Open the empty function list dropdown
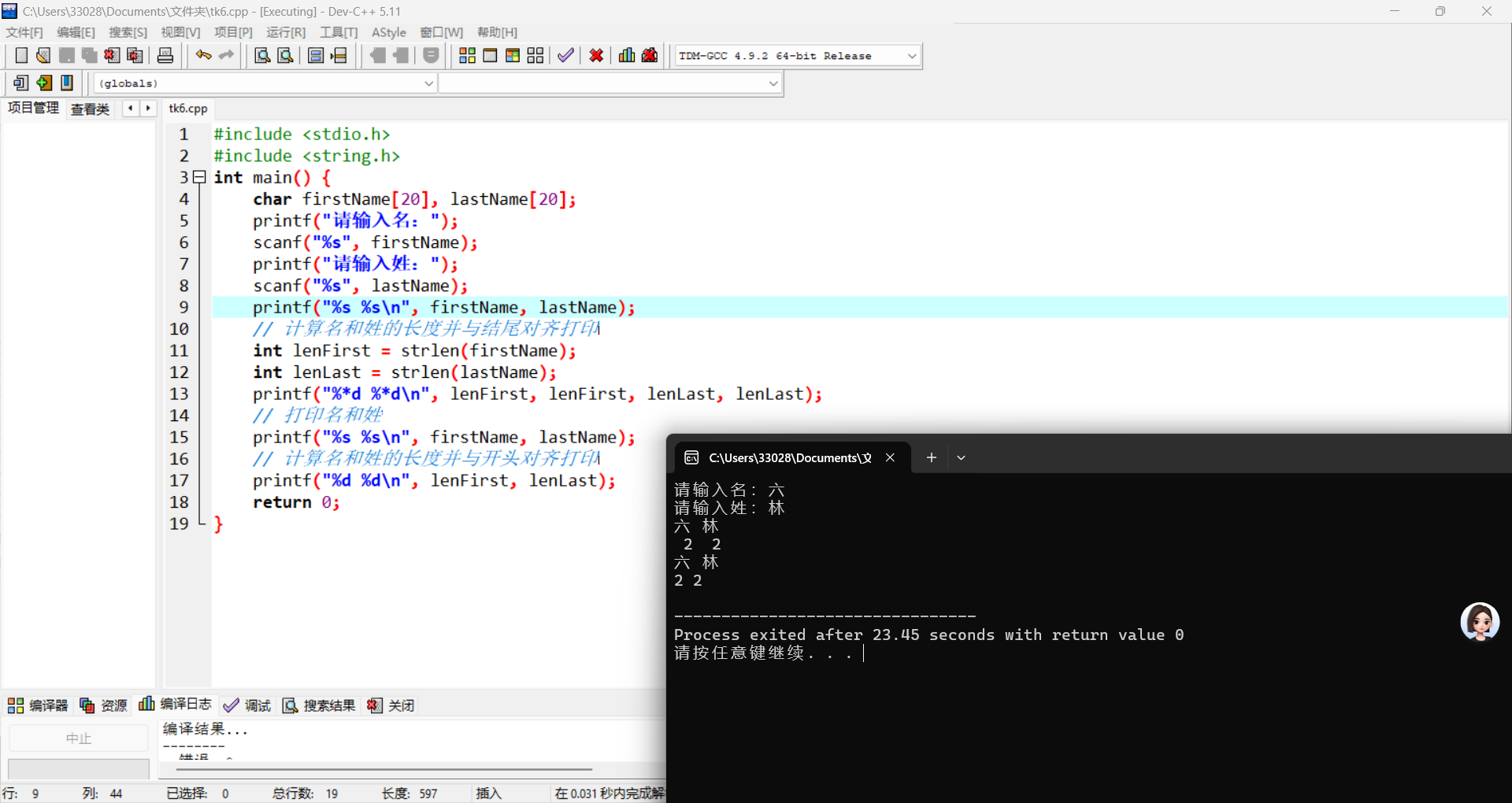Screen dimensions: 1512x803 click(x=773, y=83)
